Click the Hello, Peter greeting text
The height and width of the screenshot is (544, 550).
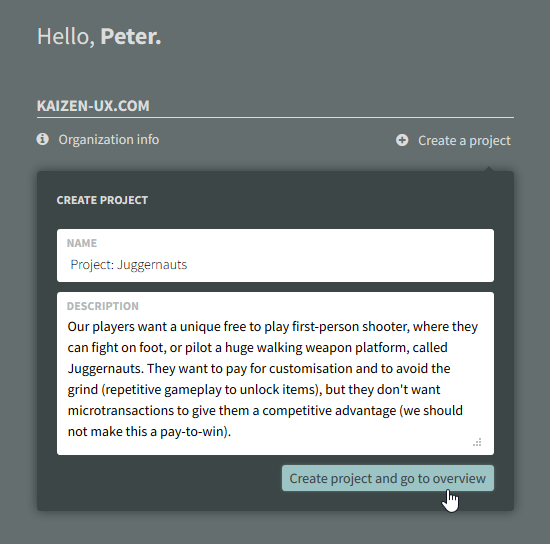[x=99, y=36]
